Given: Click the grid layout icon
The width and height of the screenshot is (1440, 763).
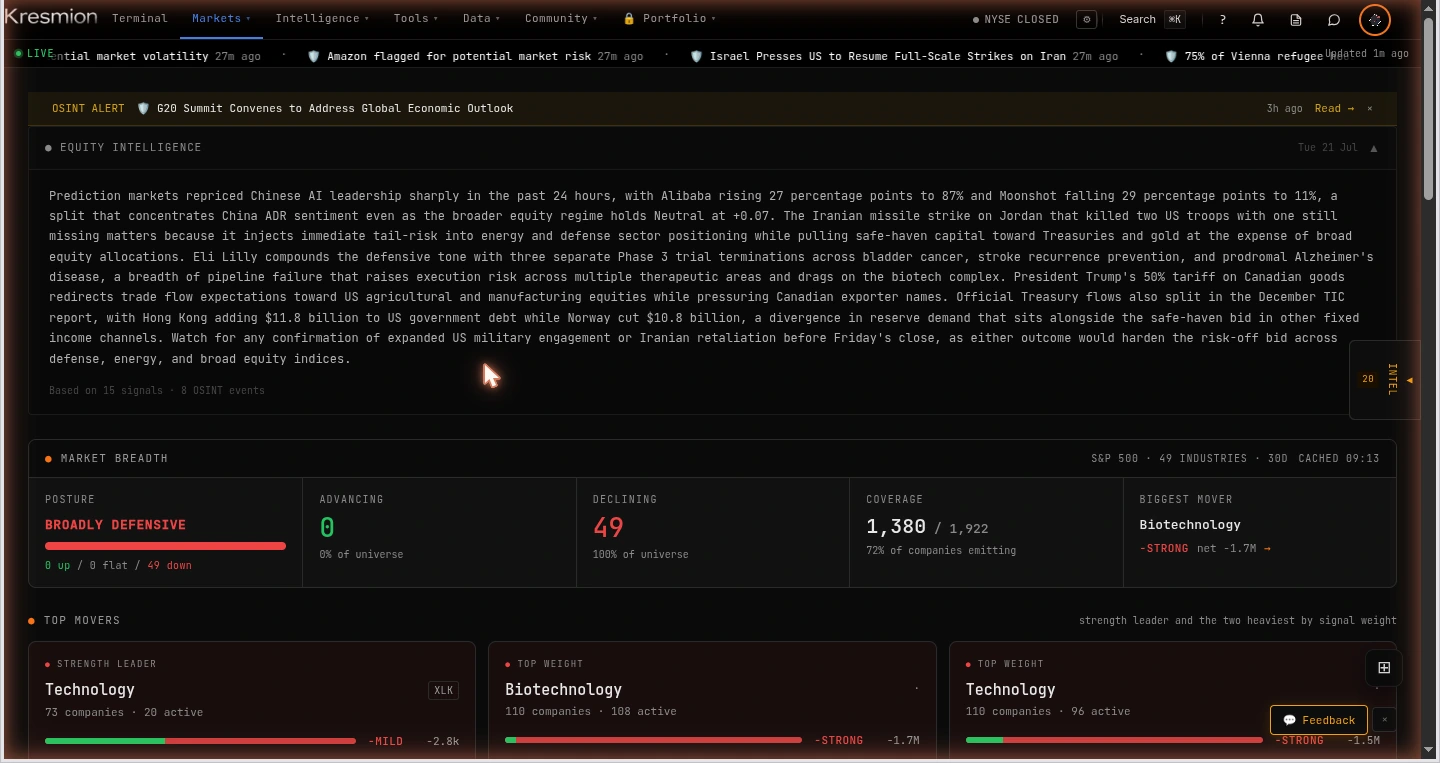Looking at the screenshot, I should coord(1384,668).
